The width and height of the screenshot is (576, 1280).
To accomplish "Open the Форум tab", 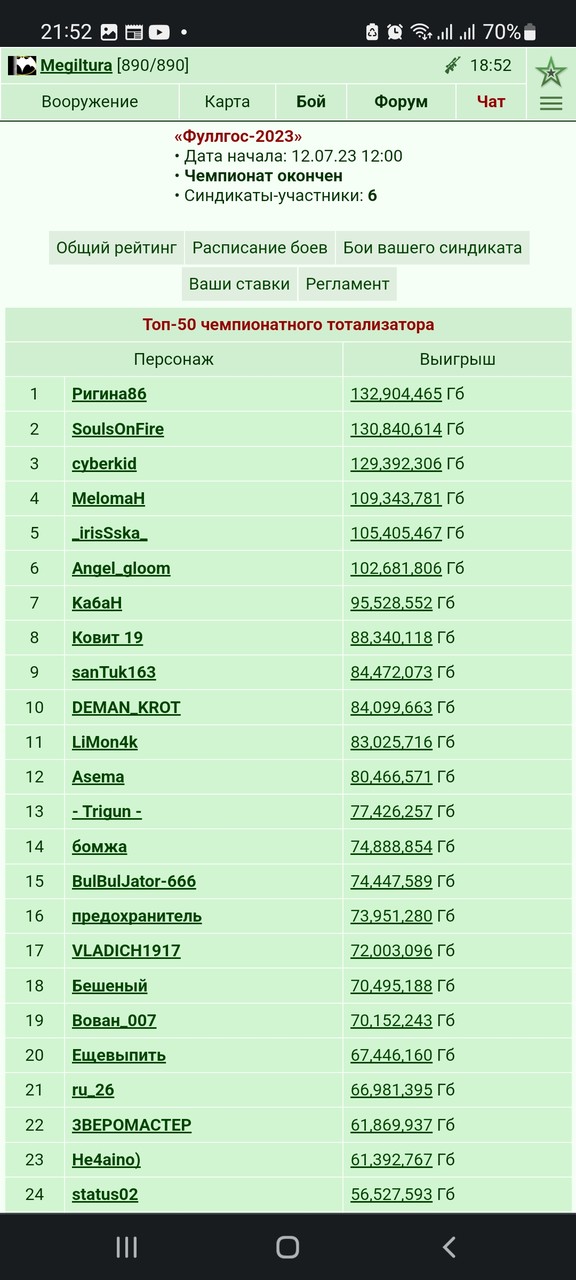I will [x=401, y=102].
